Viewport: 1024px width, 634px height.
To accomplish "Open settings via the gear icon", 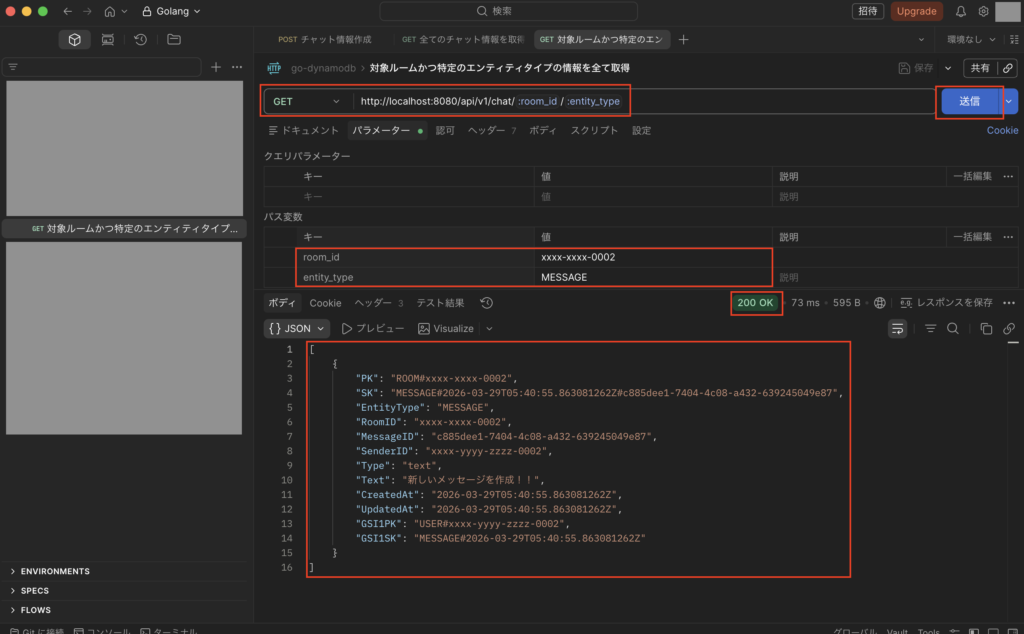I will click(x=983, y=11).
